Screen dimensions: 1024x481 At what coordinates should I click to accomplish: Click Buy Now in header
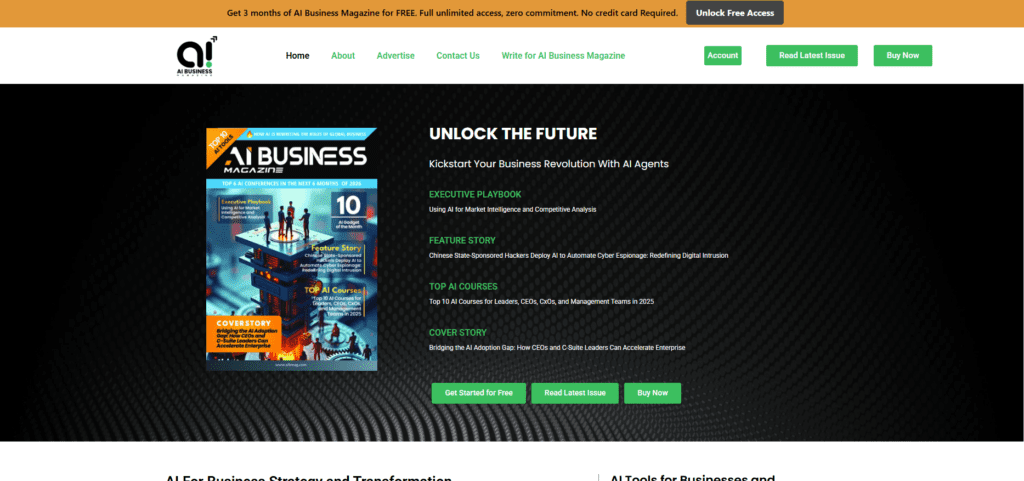pyautogui.click(x=903, y=55)
